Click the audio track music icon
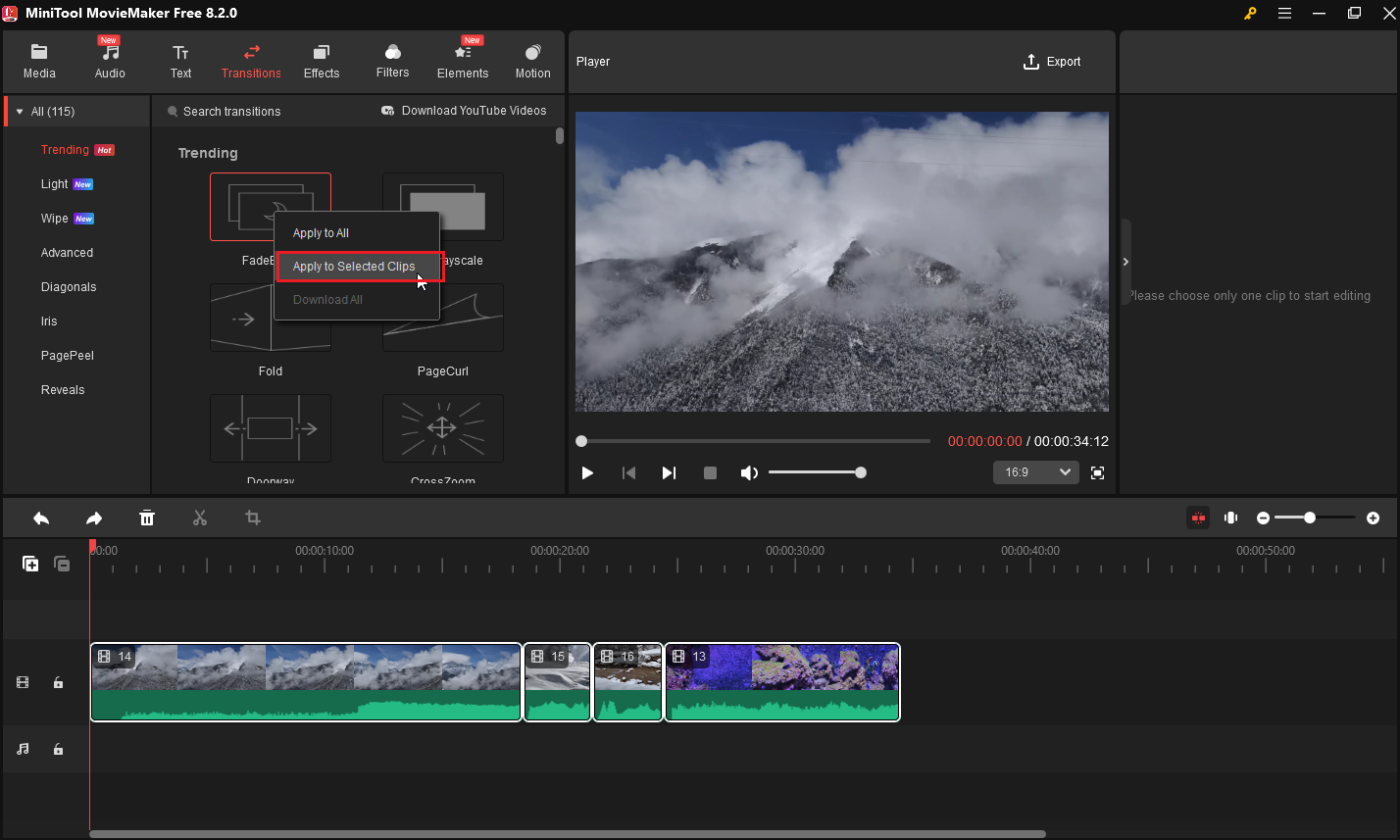The image size is (1400, 840). click(23, 749)
